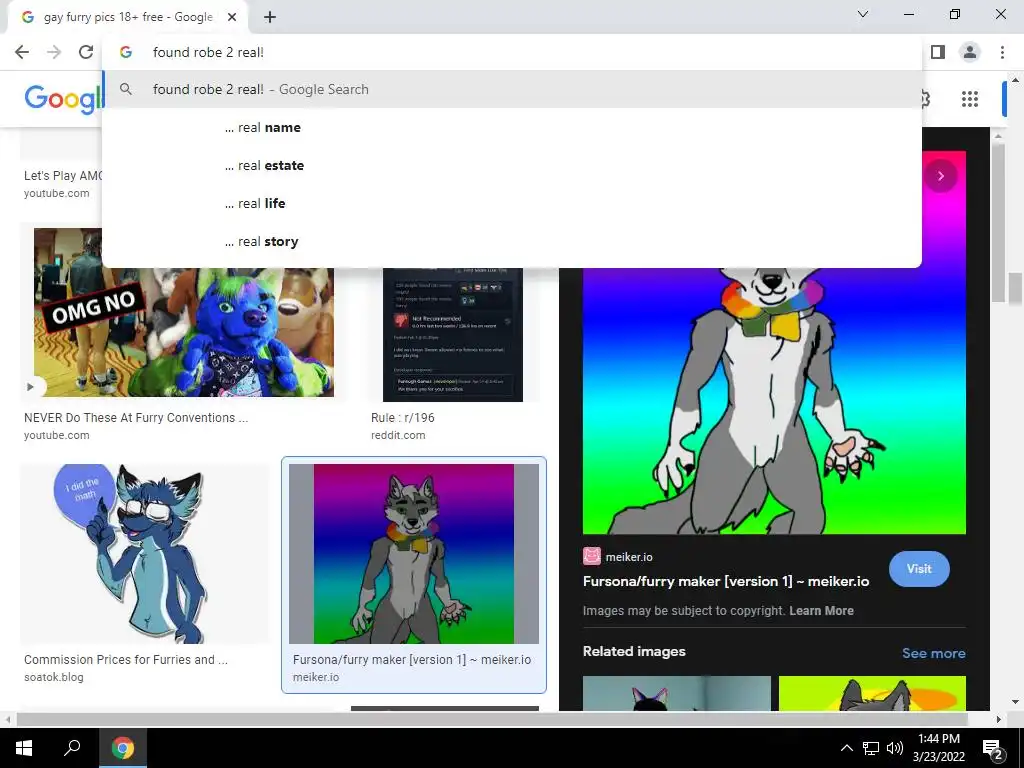Open the Google apps grid
Screen dimensions: 1024x768
(970, 99)
